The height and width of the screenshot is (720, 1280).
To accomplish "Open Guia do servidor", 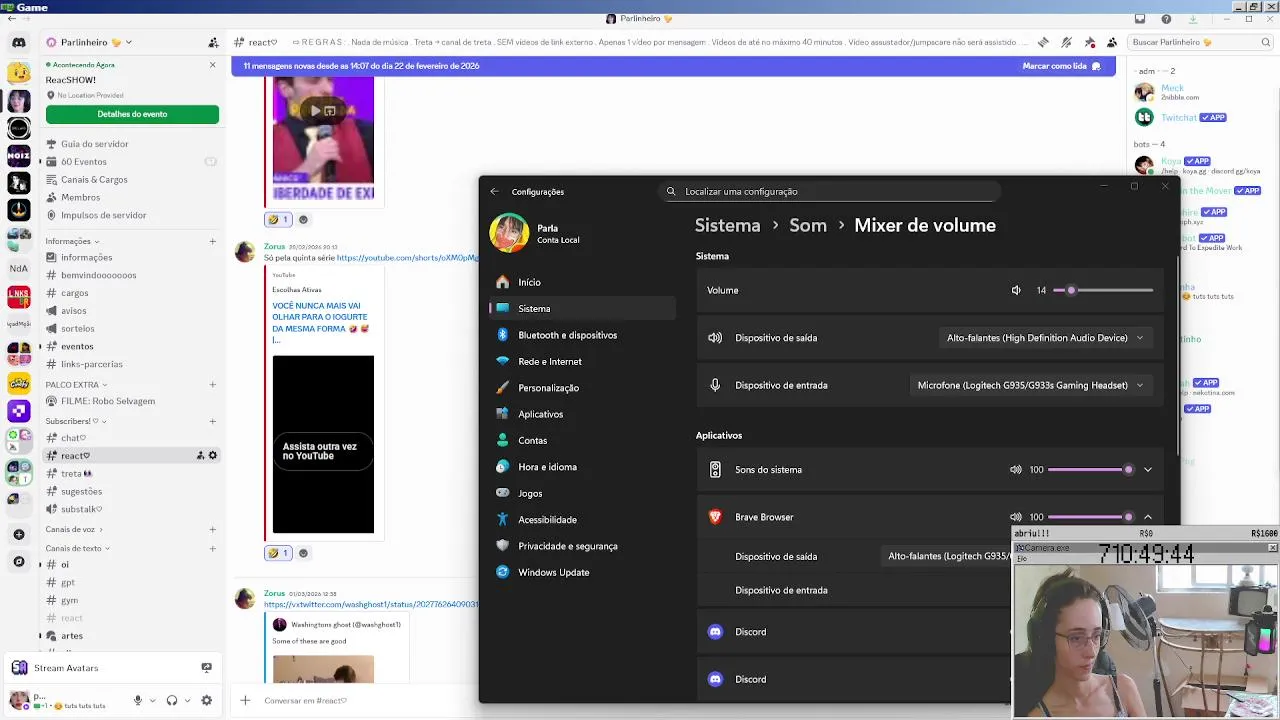I will coord(130,144).
